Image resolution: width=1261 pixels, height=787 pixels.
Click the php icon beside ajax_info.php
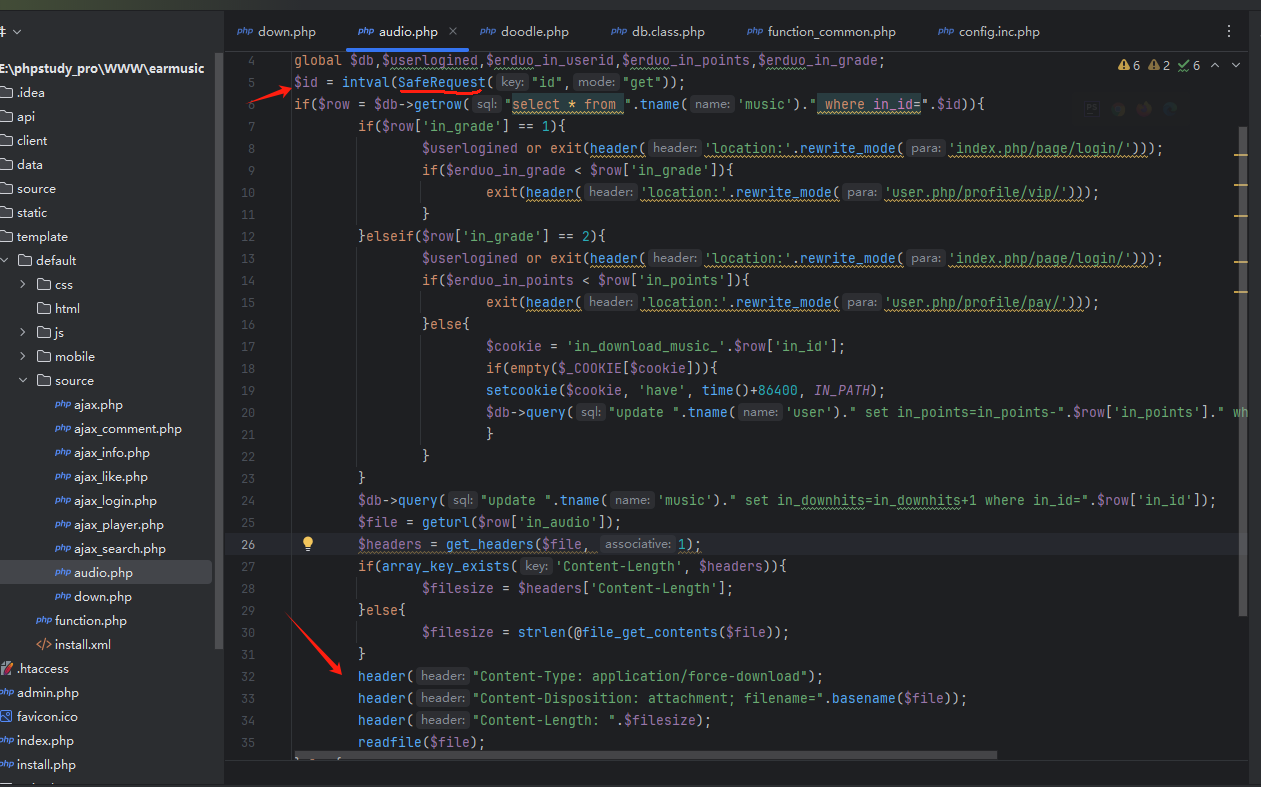point(63,452)
